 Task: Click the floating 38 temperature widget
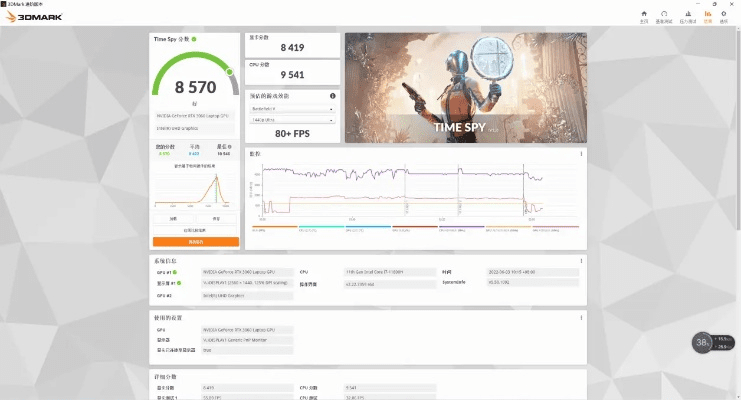click(701, 343)
